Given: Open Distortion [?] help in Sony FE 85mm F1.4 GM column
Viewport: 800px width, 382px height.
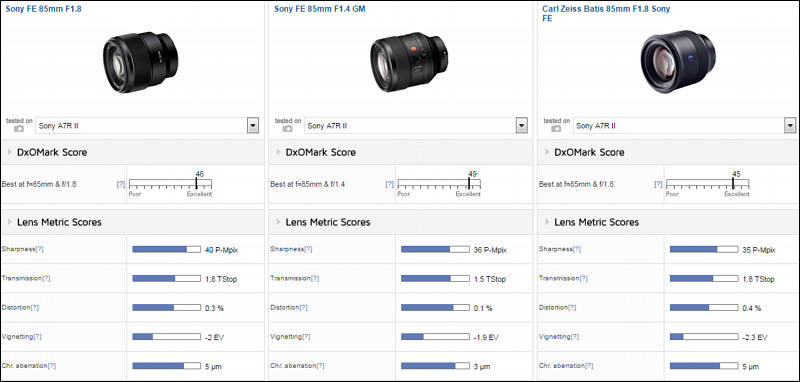Looking at the screenshot, I should pyautogui.click(x=304, y=308).
